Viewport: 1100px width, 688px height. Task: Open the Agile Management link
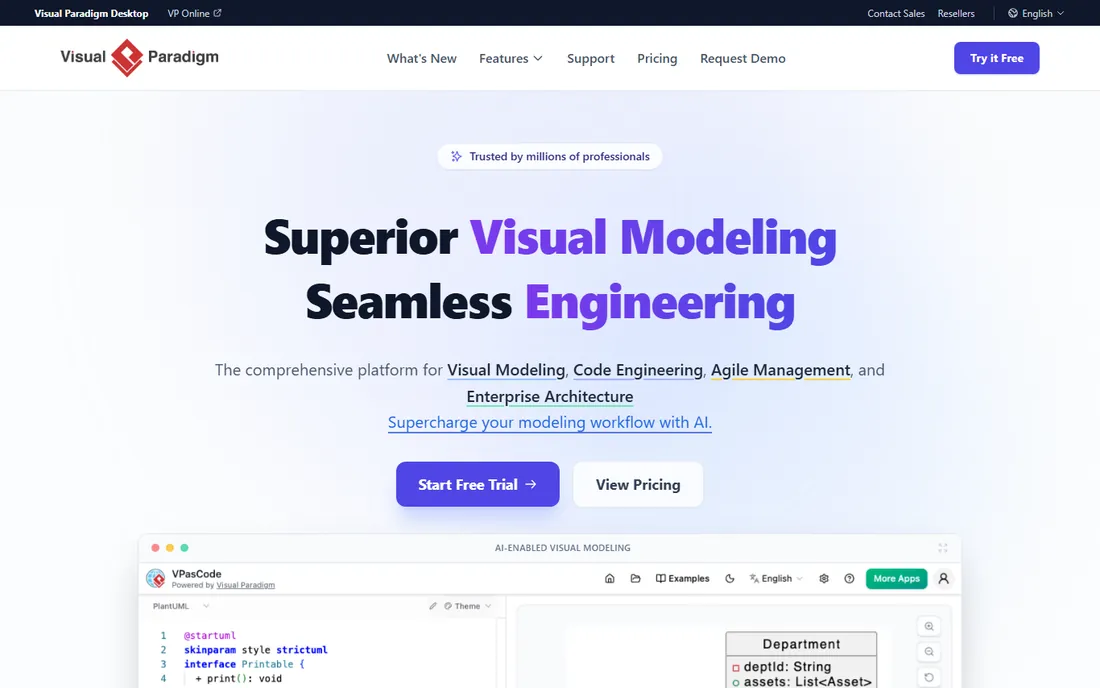tap(780, 370)
